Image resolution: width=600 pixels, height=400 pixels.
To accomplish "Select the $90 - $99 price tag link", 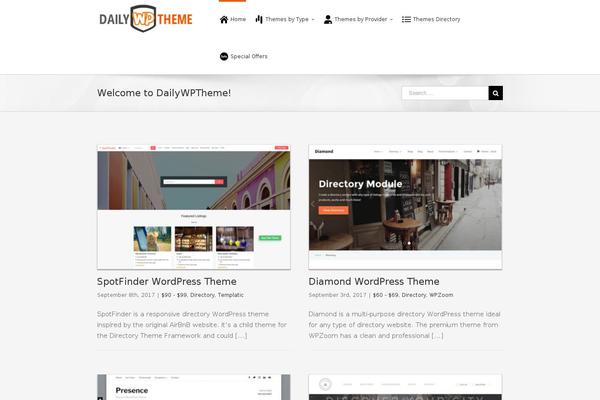I will point(174,295).
